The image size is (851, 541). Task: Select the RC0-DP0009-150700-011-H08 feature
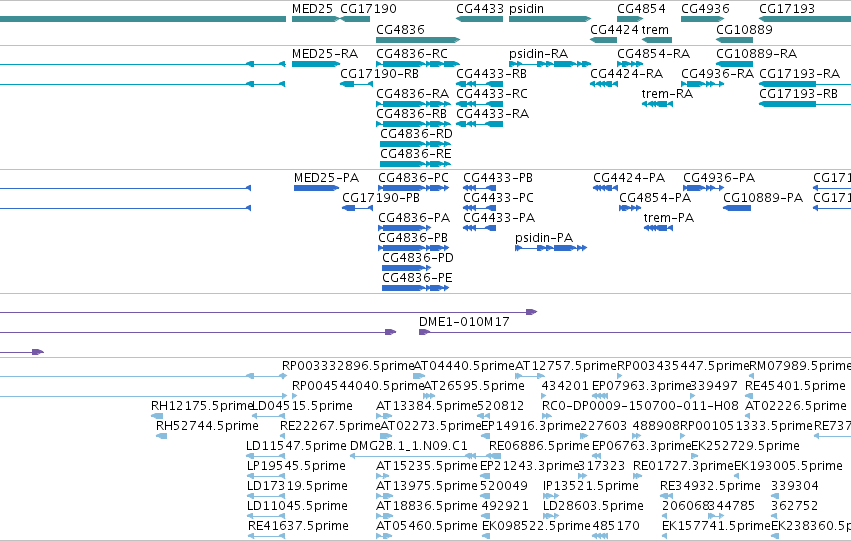(547, 416)
